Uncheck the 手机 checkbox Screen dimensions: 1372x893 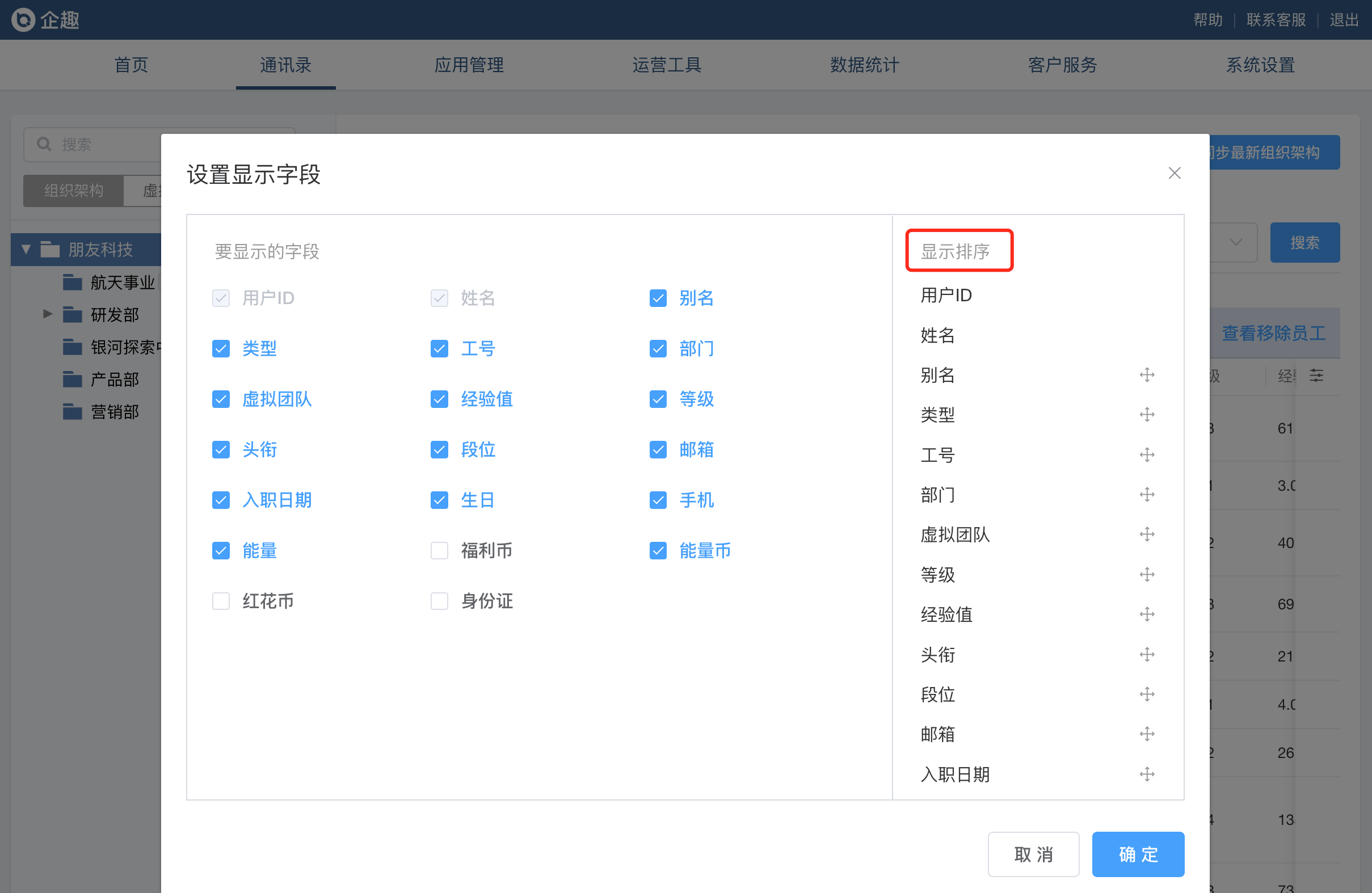[x=658, y=500]
